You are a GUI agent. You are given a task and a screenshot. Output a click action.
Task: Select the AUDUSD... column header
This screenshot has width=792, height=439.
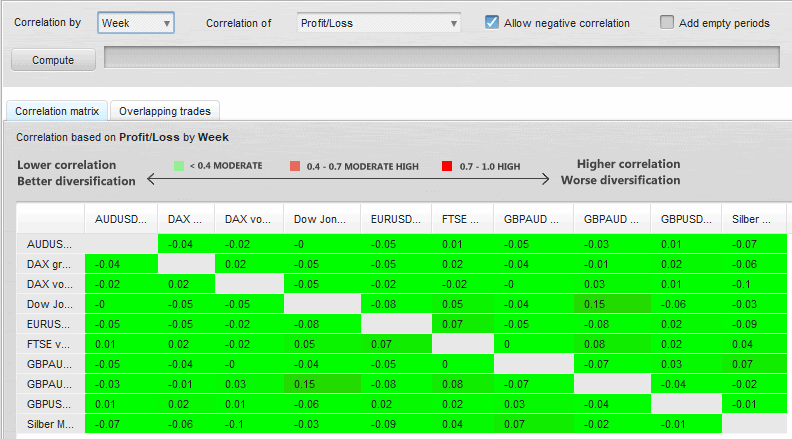pos(121,219)
